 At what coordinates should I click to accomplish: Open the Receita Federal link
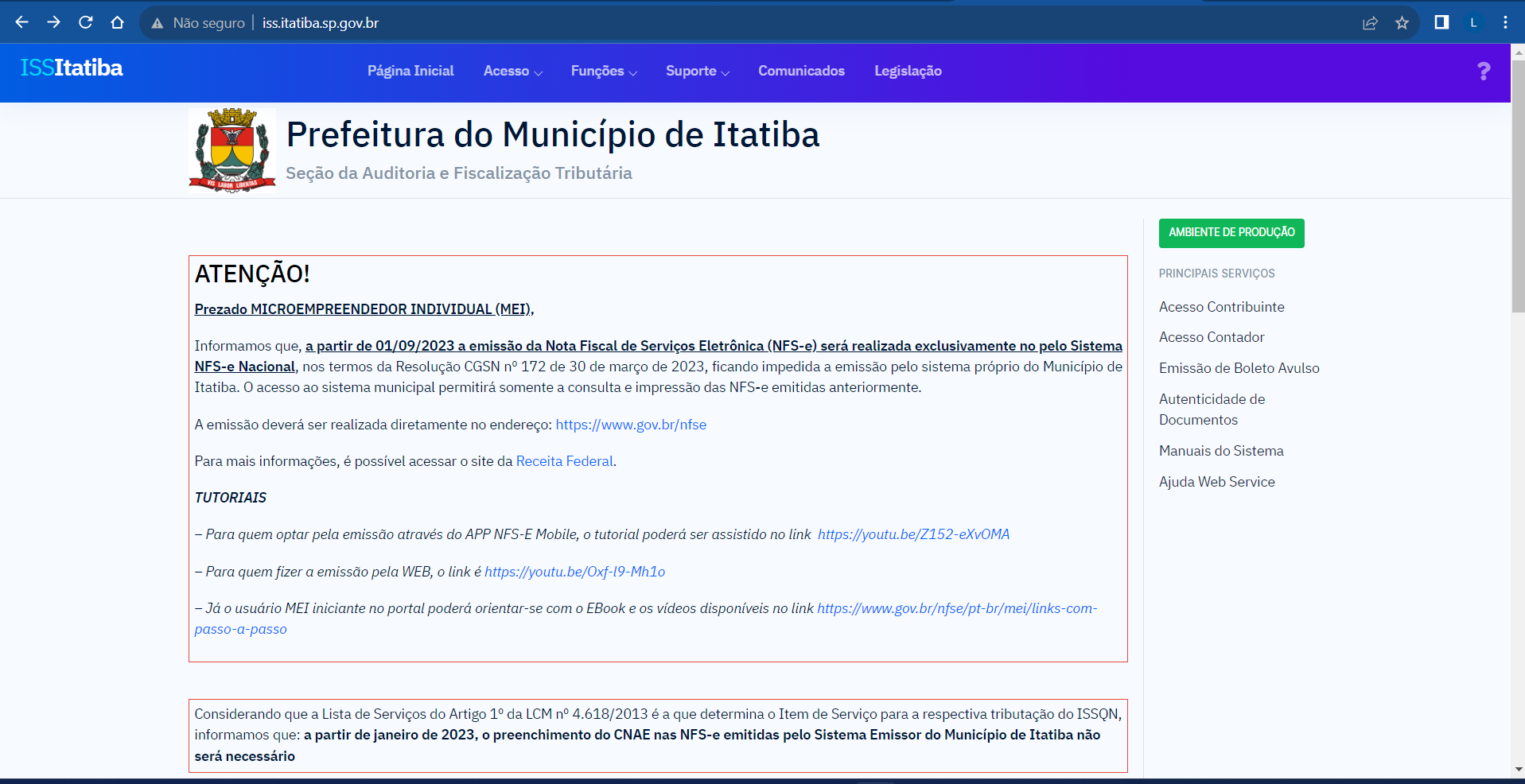pyautogui.click(x=564, y=461)
